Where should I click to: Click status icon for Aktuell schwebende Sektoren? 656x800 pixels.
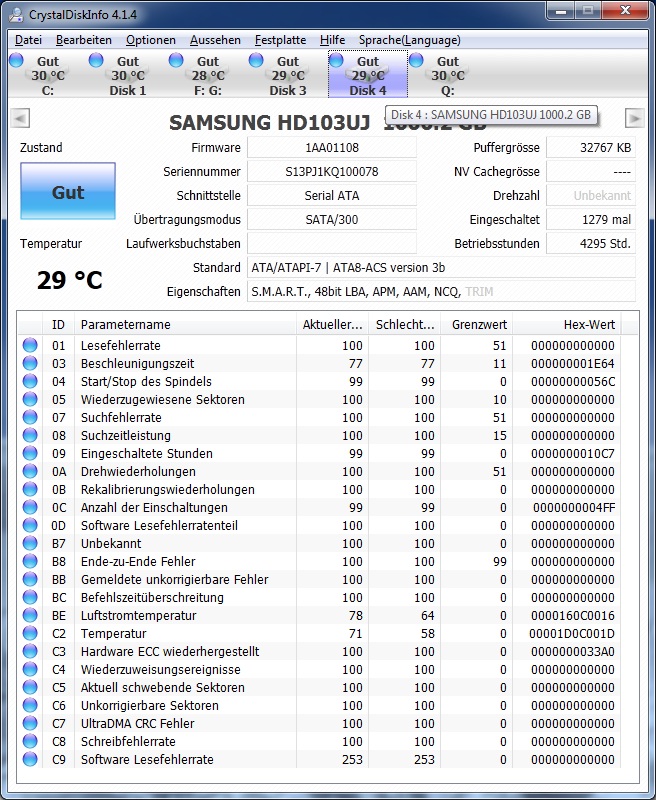30,687
